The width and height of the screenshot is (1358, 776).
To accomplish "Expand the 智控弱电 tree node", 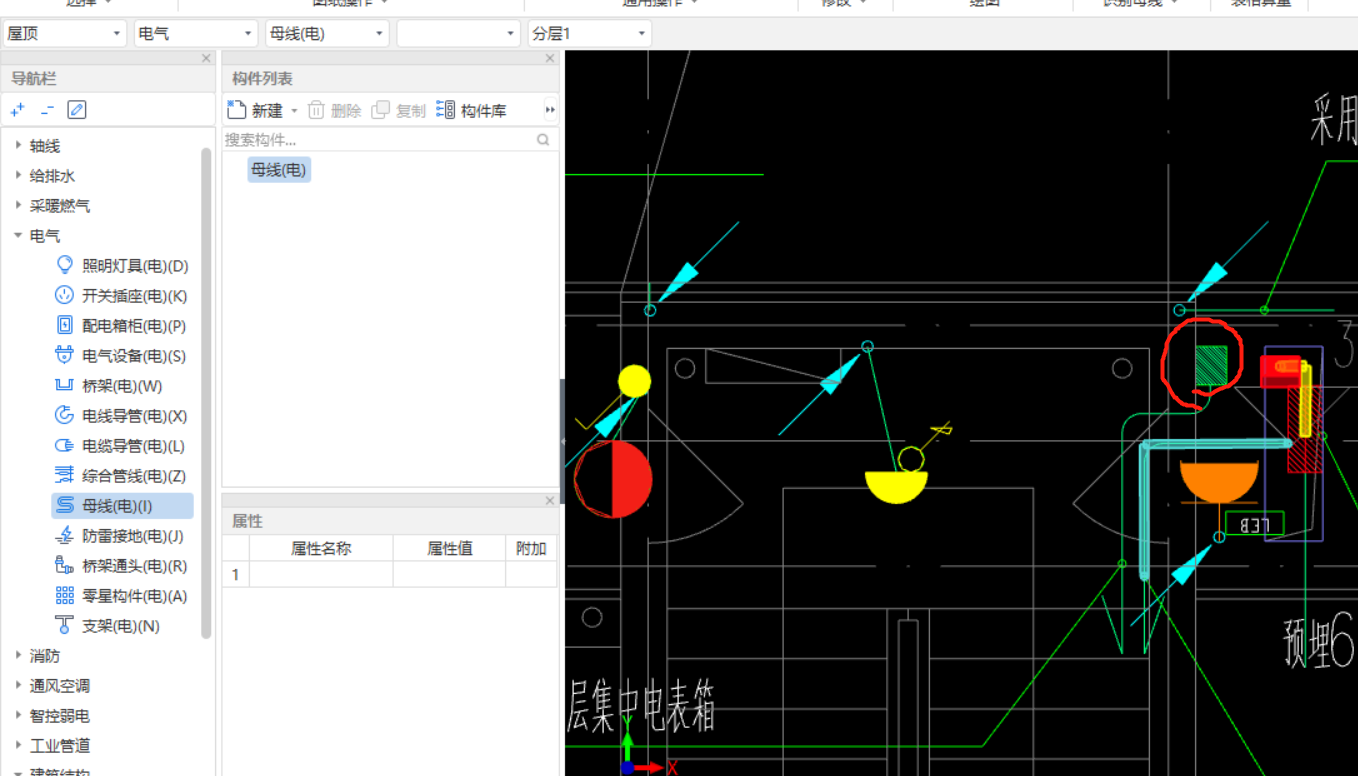I will pos(18,716).
